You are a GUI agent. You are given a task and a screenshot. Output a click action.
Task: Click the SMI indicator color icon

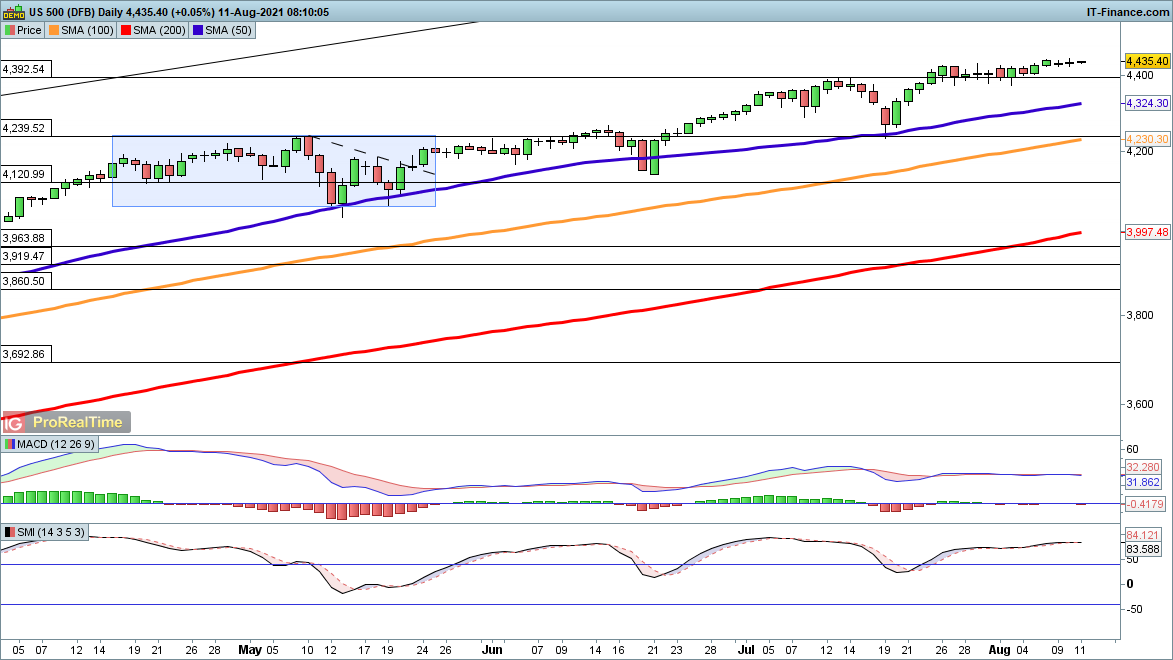click(10, 533)
